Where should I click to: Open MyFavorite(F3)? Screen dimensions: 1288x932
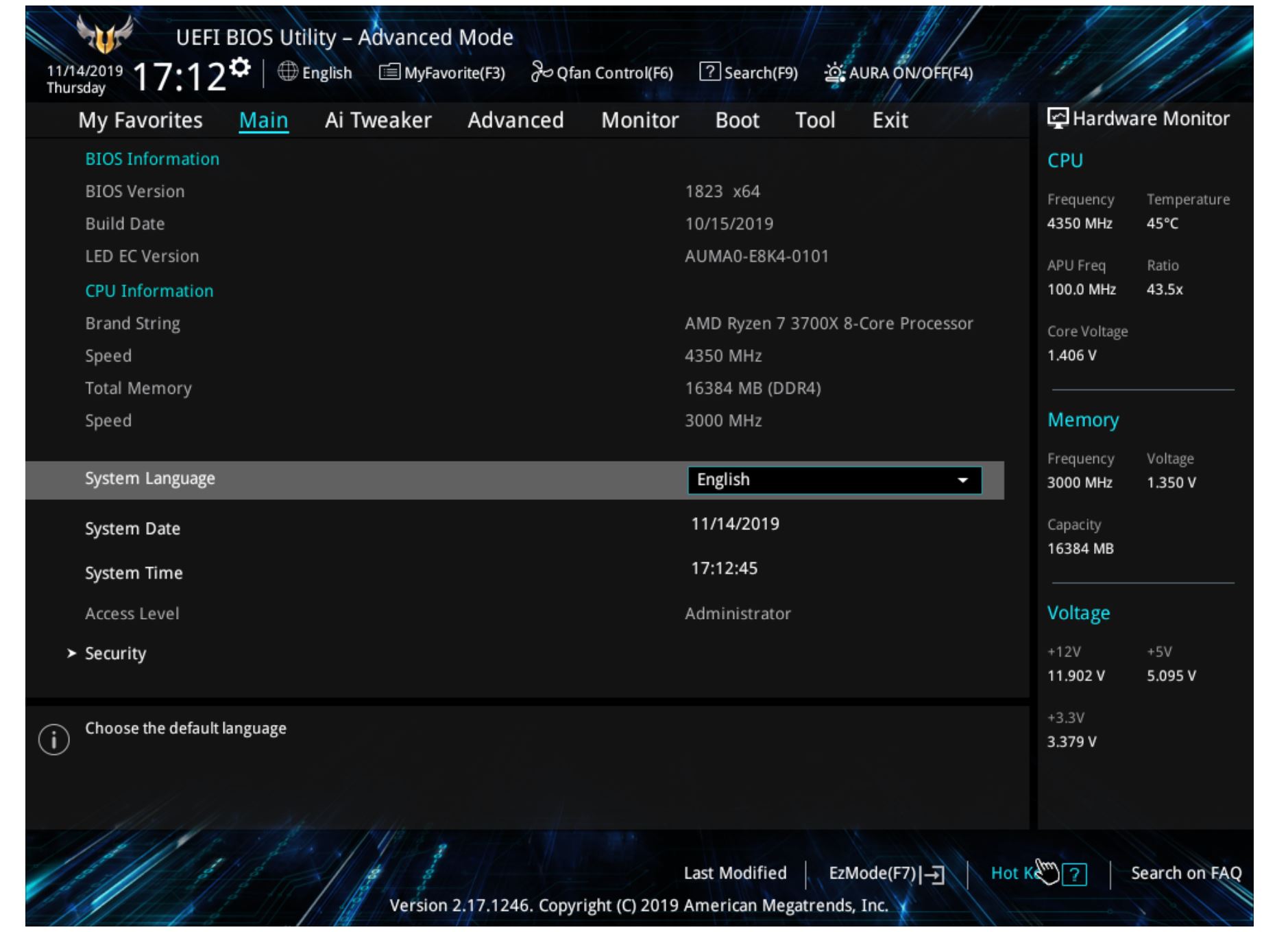(x=442, y=73)
